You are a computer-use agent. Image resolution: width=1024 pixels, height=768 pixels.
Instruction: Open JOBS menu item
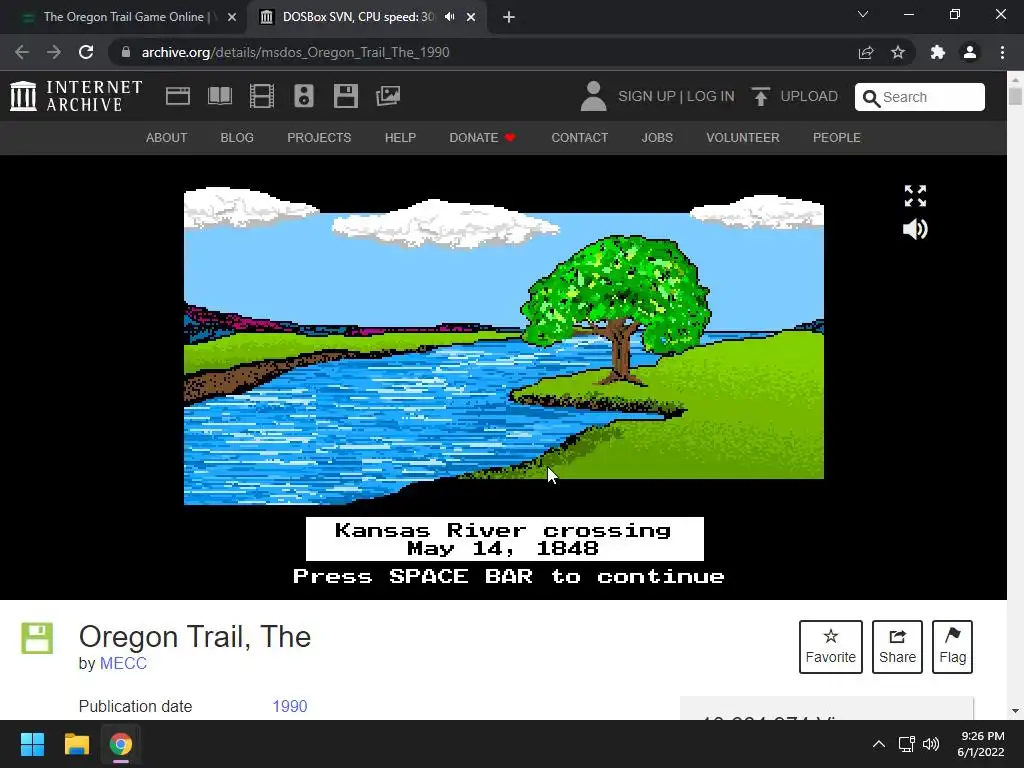[657, 138]
